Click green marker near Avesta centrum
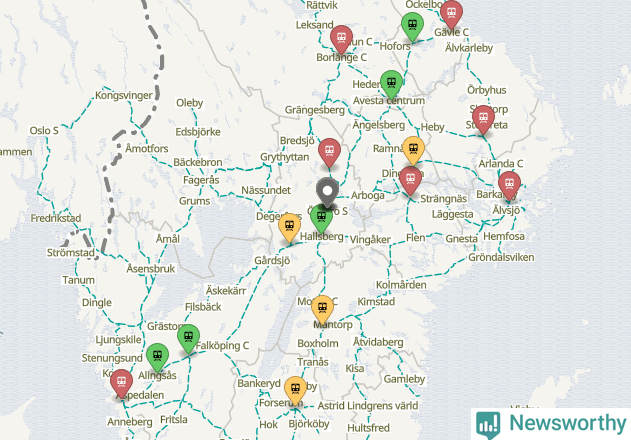The image size is (631, 440). pyautogui.click(x=391, y=85)
